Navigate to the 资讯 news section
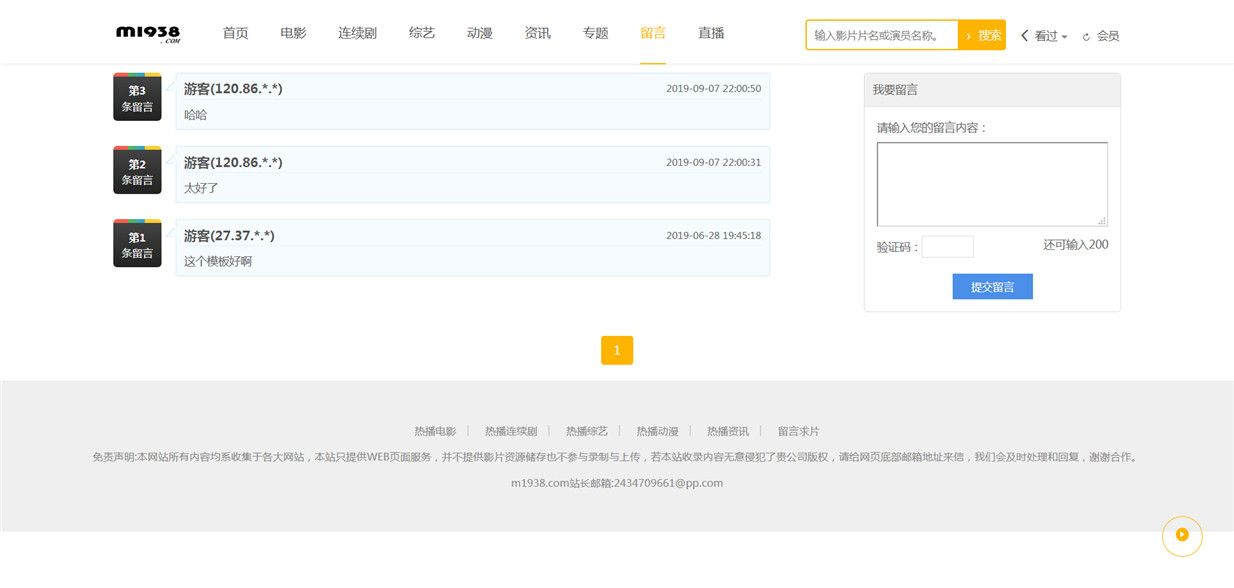 [x=537, y=33]
